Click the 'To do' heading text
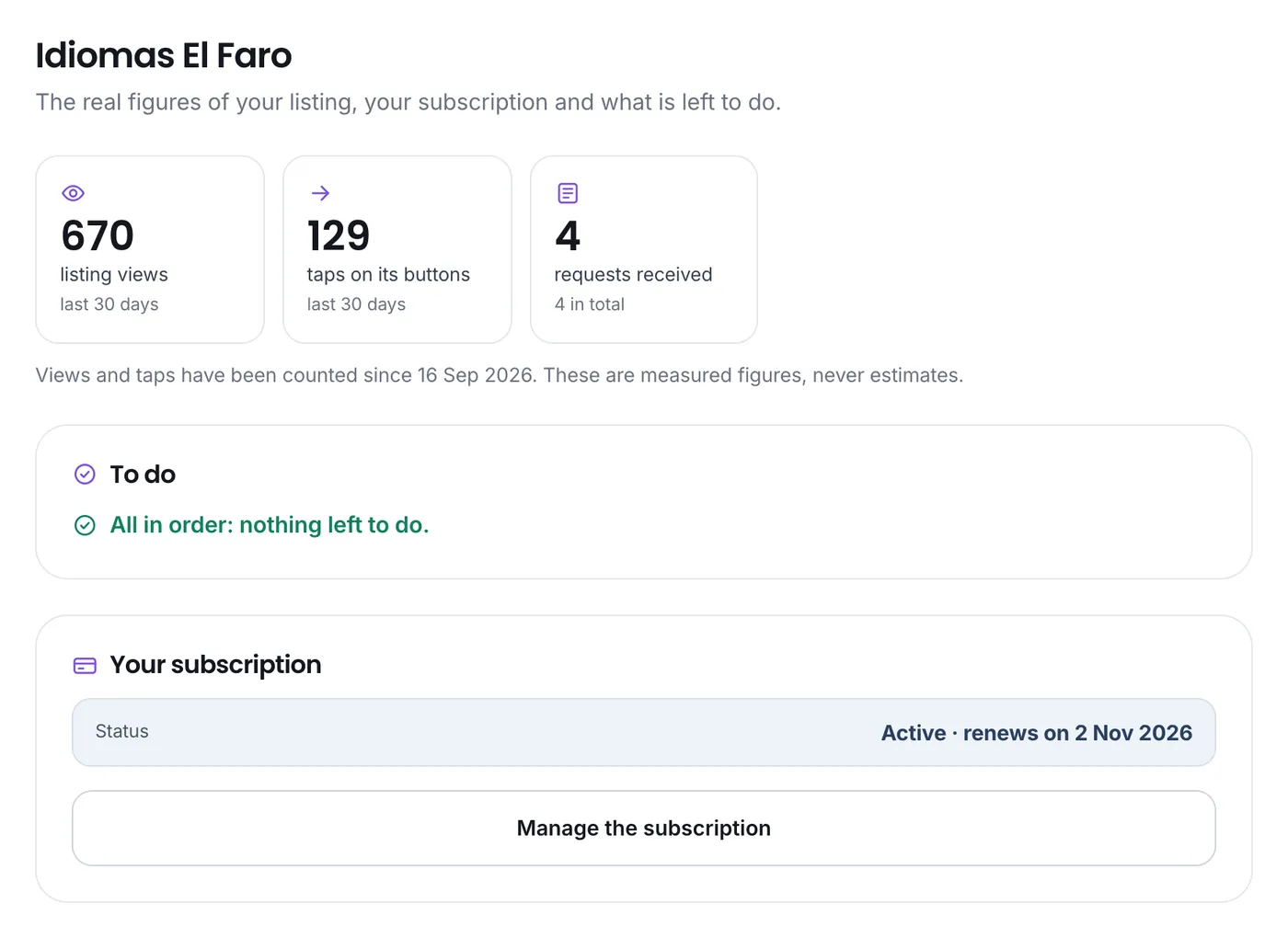The height and width of the screenshot is (938, 1288). click(143, 475)
